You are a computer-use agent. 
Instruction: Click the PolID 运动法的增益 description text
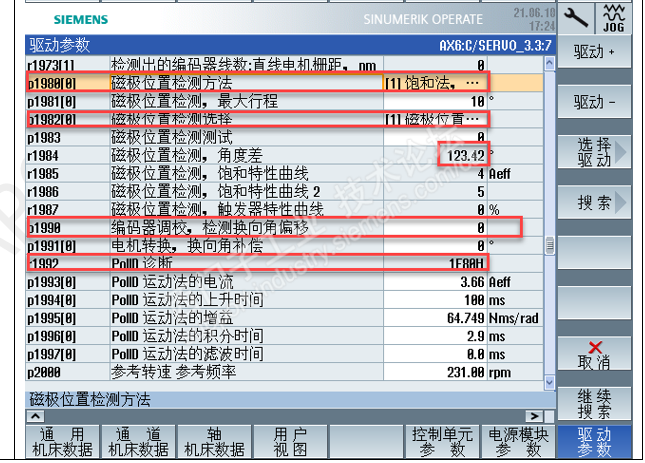pos(172,318)
